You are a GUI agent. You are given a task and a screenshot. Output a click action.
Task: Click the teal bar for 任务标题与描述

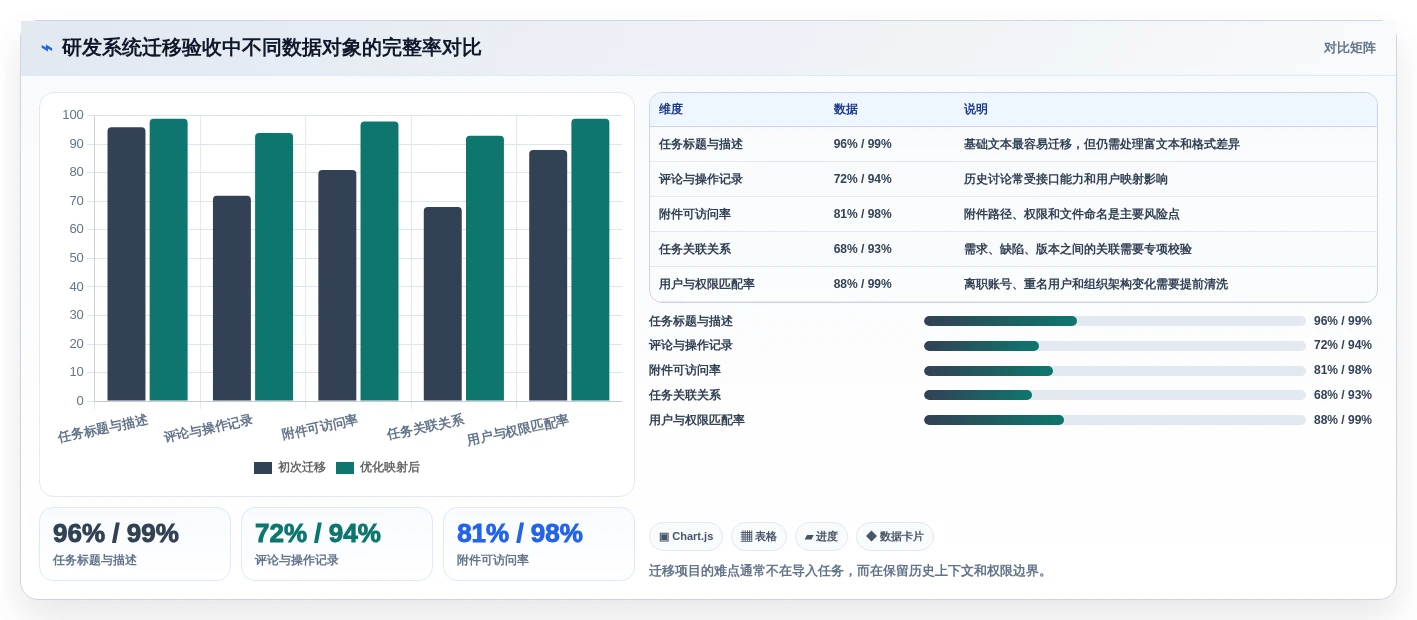click(169, 260)
